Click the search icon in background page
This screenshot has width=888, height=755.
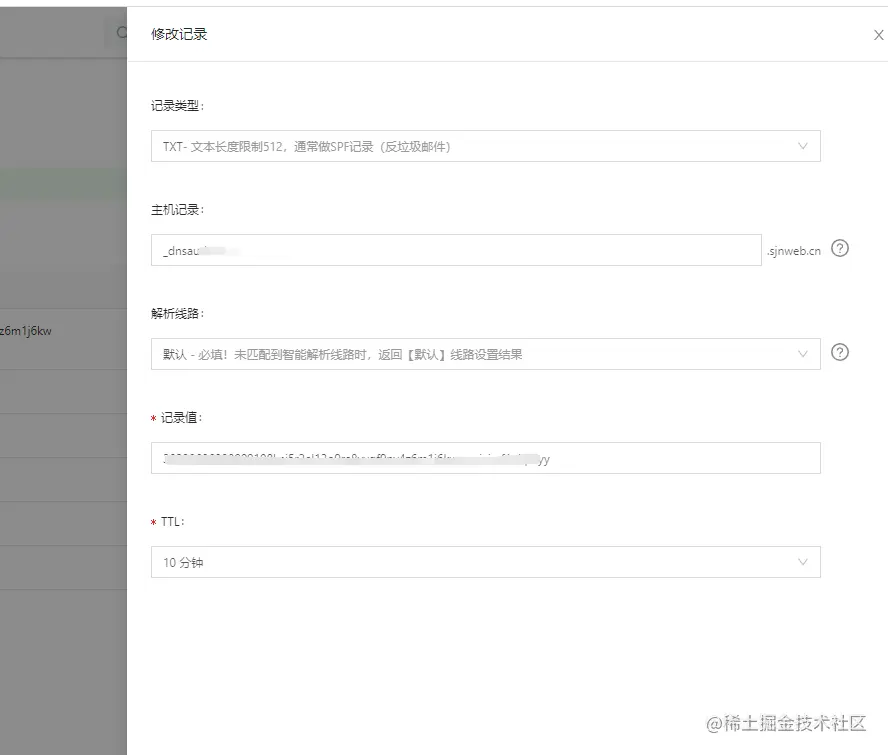pos(121,33)
